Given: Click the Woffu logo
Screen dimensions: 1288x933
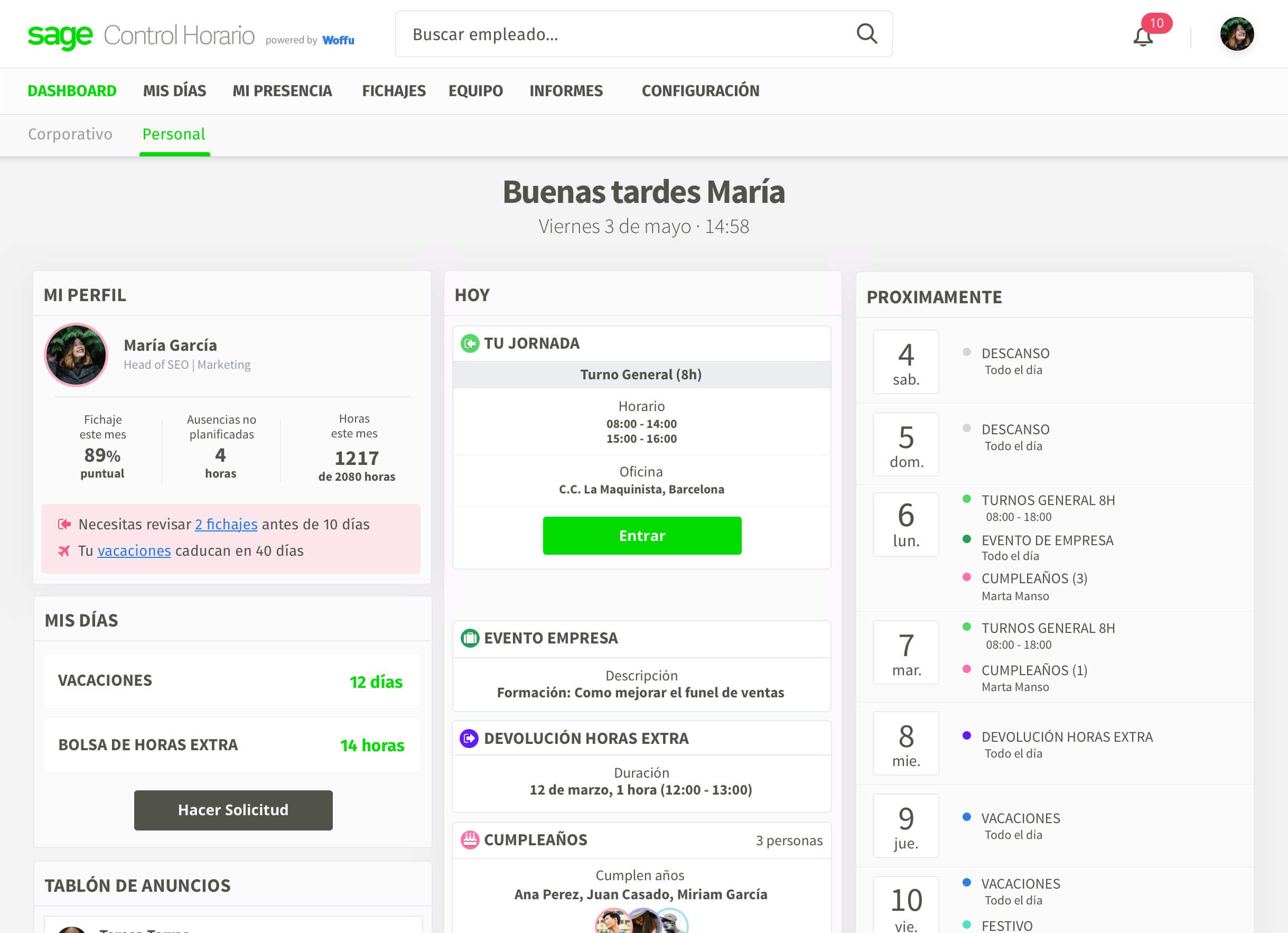Looking at the screenshot, I should [338, 40].
